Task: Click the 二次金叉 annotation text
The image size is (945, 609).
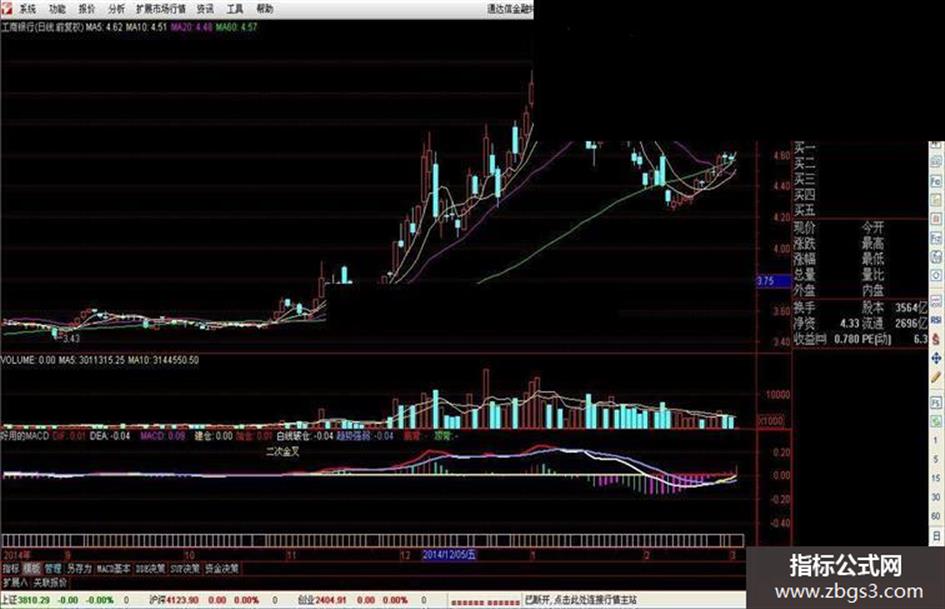Action: 283,452
